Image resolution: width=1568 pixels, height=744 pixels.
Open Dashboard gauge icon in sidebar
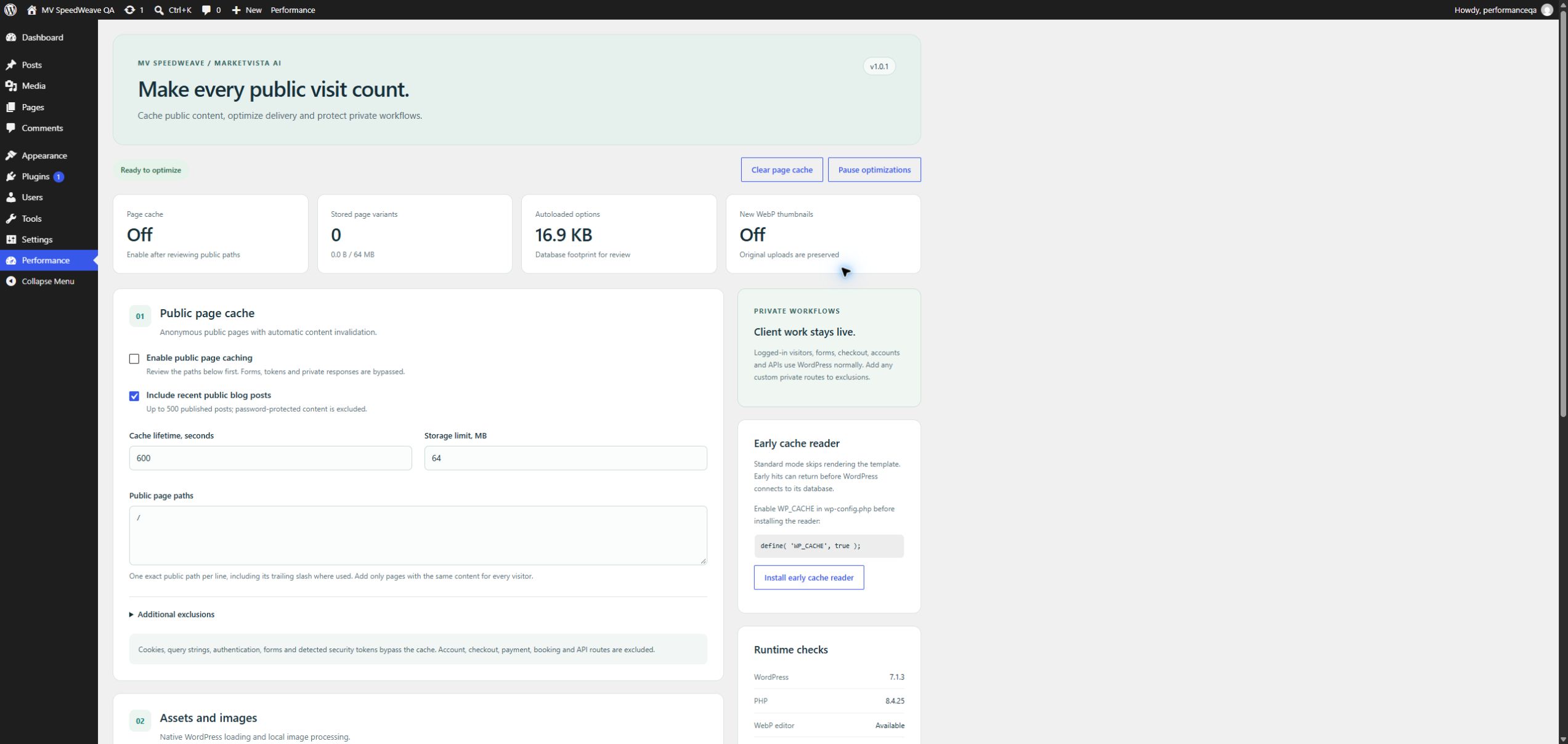[x=10, y=38]
